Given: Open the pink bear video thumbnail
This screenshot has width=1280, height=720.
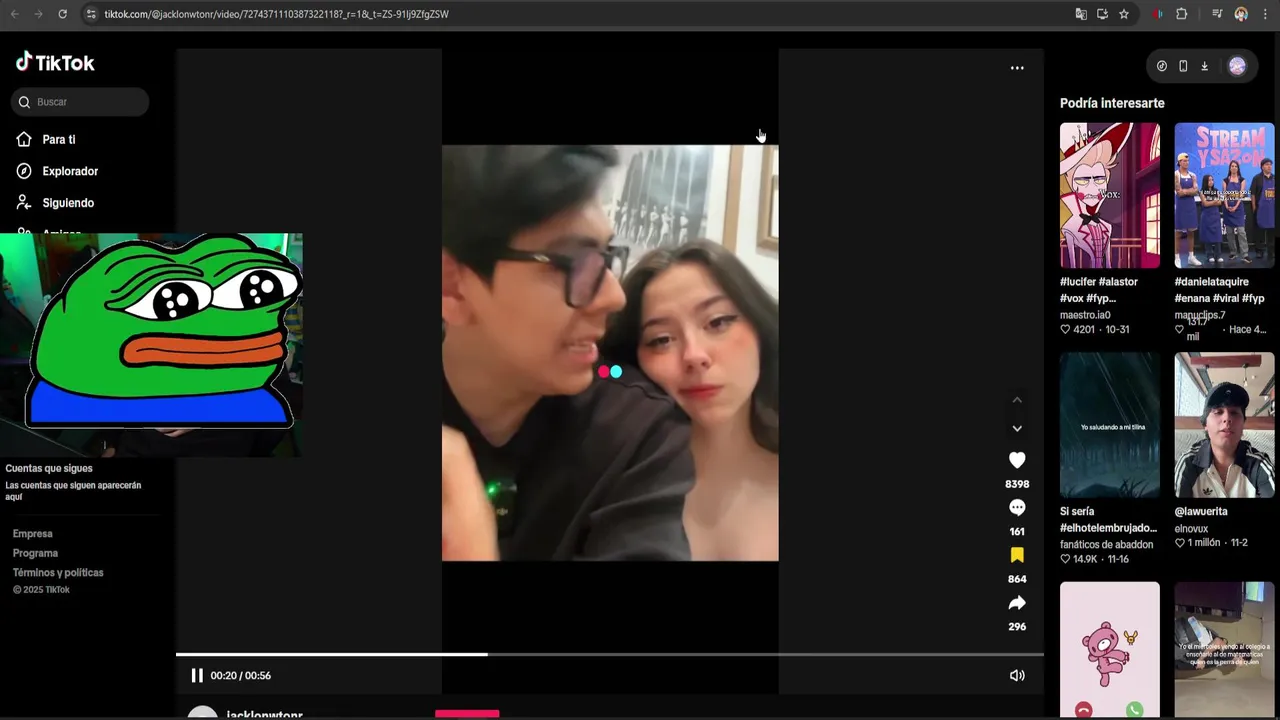Looking at the screenshot, I should click(x=1110, y=650).
